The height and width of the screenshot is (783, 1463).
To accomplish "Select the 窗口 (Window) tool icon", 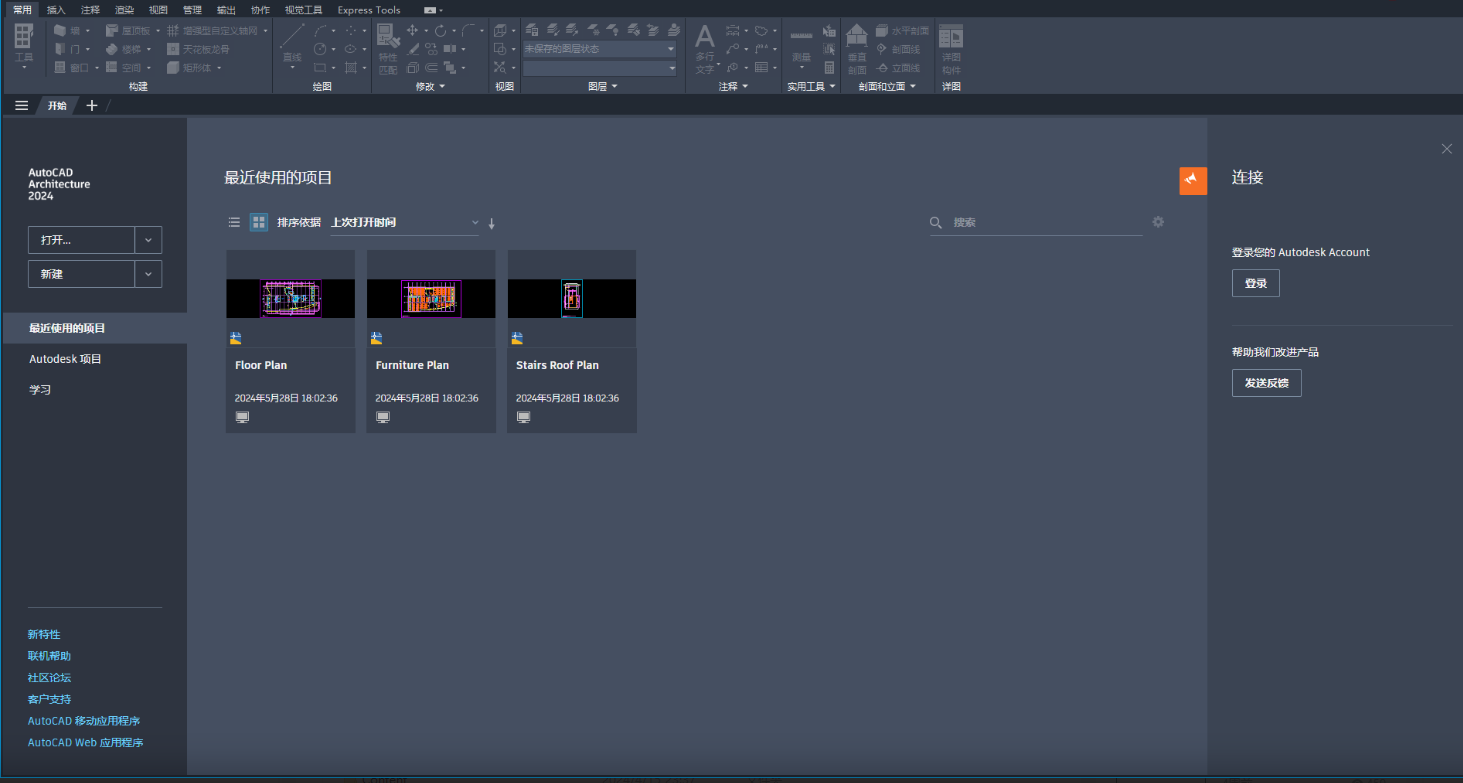I will click(60, 67).
